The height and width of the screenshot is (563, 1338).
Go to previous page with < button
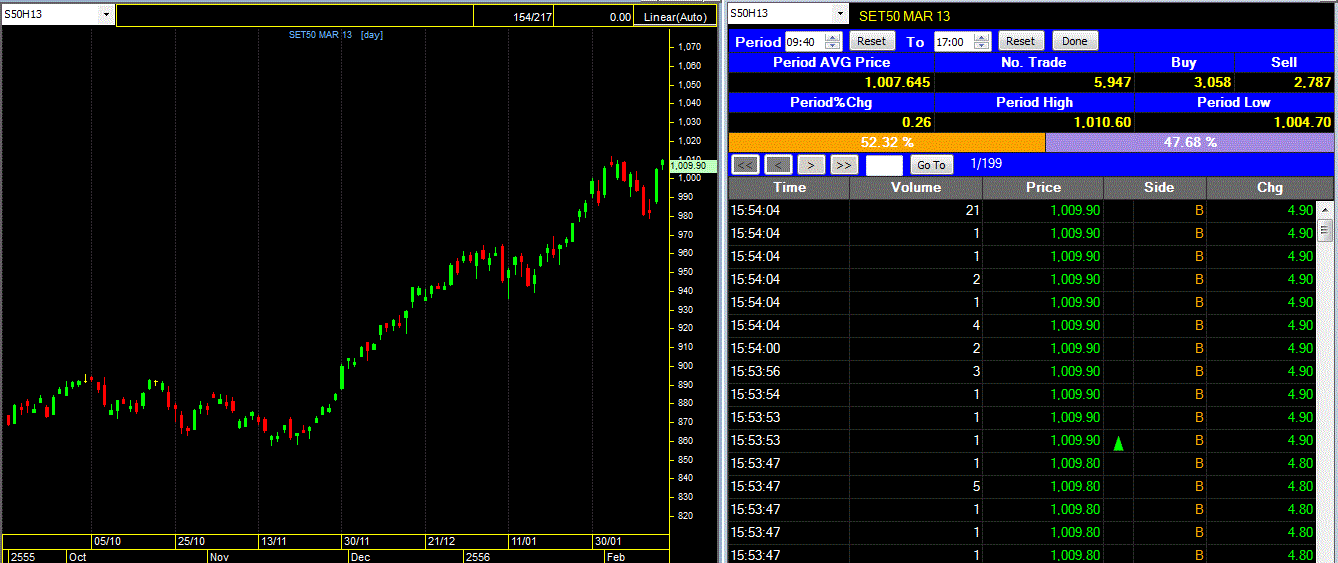[780, 165]
